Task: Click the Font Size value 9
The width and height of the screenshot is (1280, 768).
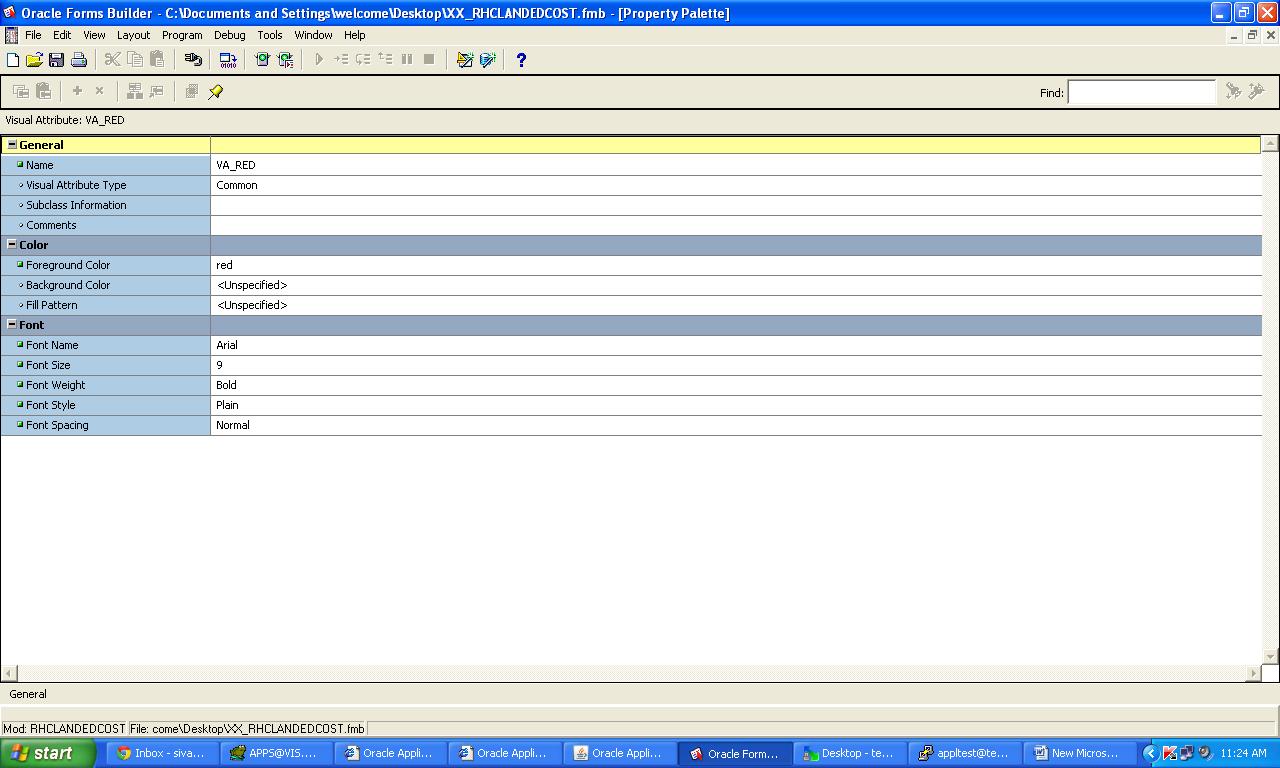Action: 219,365
